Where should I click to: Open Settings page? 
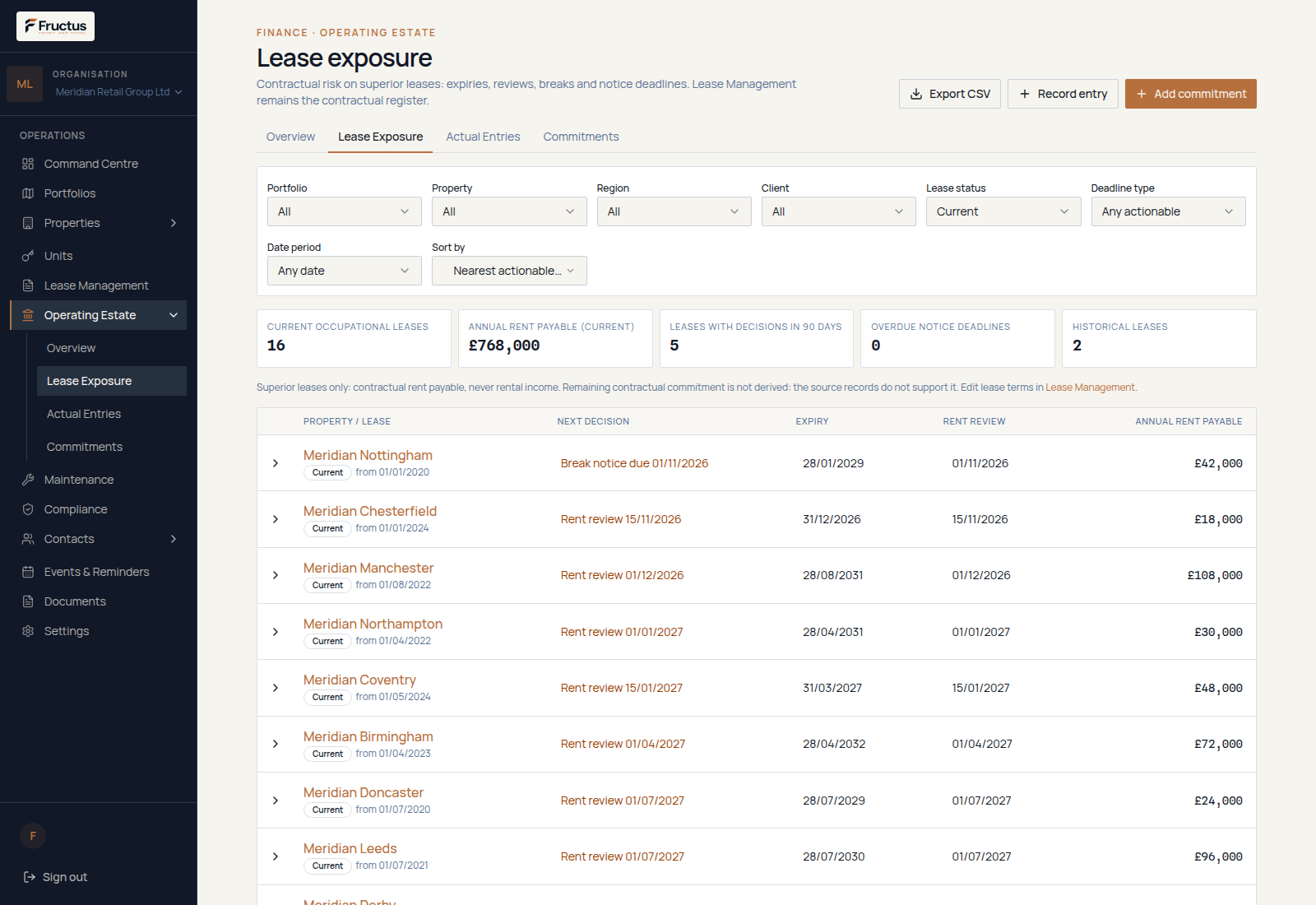click(98, 631)
